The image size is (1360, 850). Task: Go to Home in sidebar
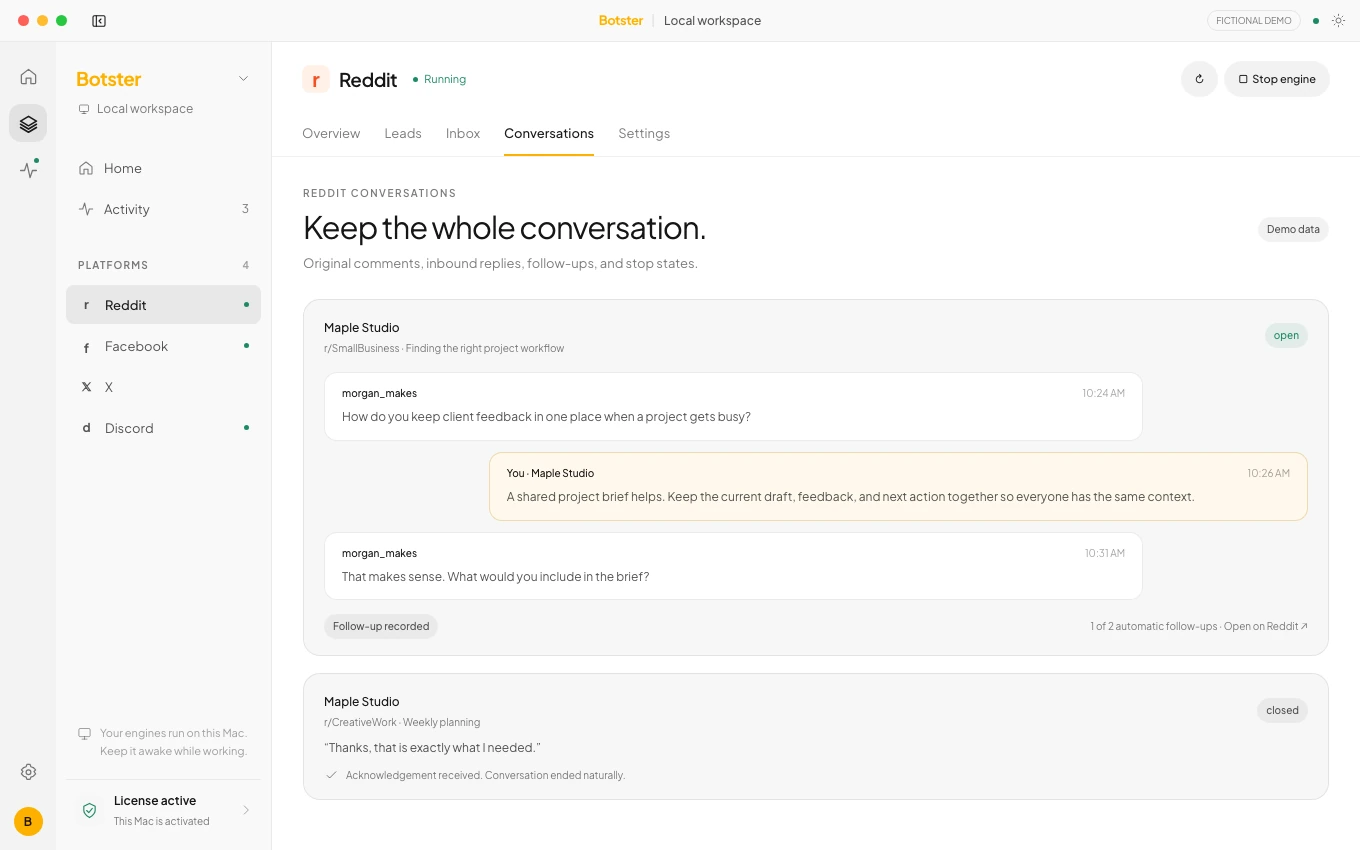163,168
